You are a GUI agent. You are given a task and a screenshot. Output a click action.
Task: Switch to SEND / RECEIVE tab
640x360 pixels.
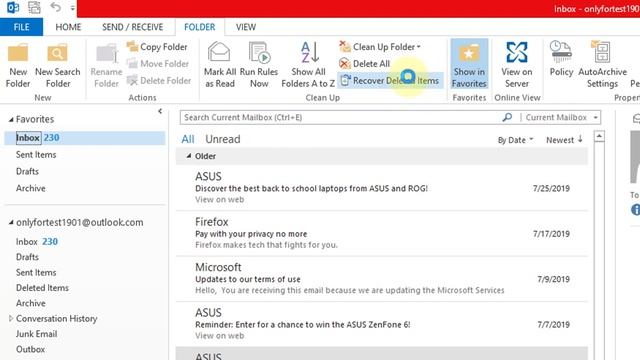(x=132, y=27)
